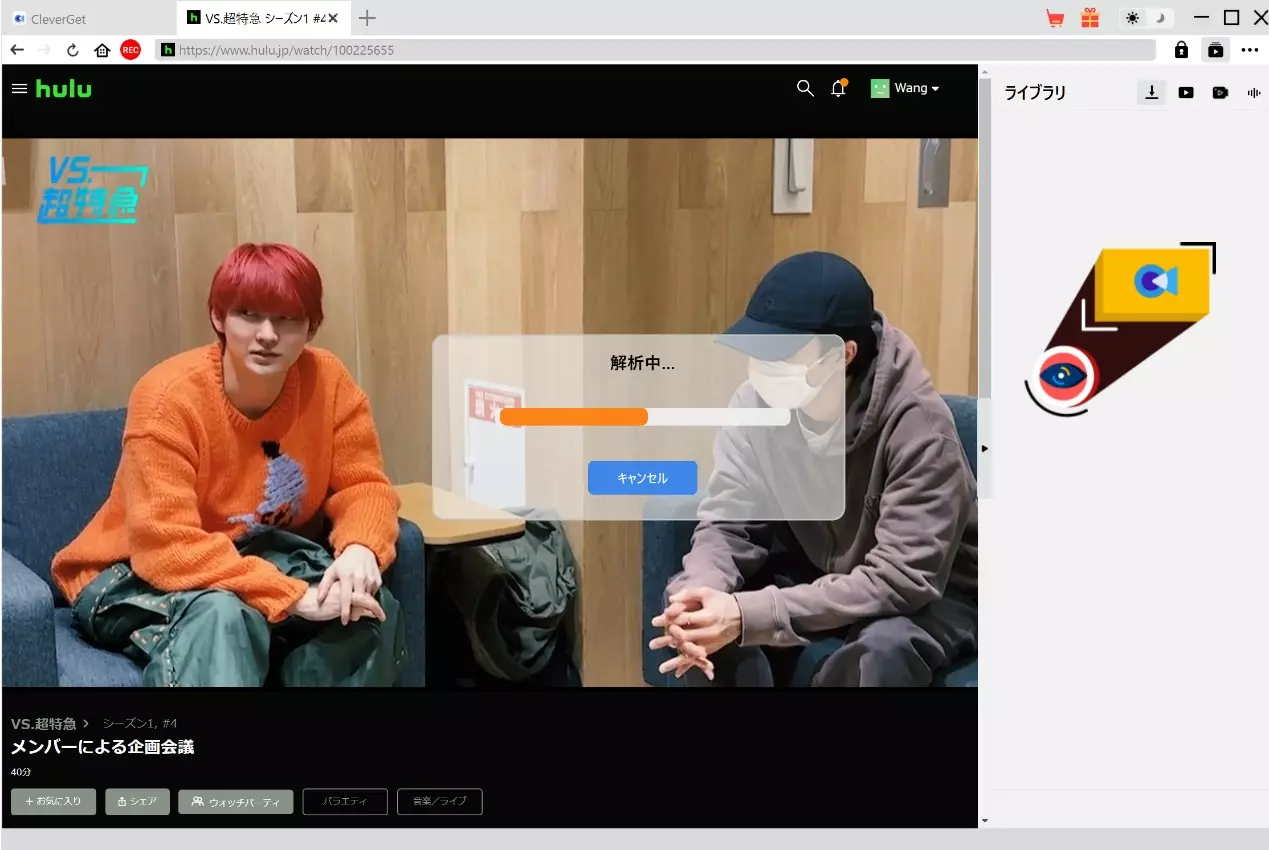Viewport: 1269px width, 850px height.
Task: Cancel analysis with キャンセル button
Action: point(642,478)
